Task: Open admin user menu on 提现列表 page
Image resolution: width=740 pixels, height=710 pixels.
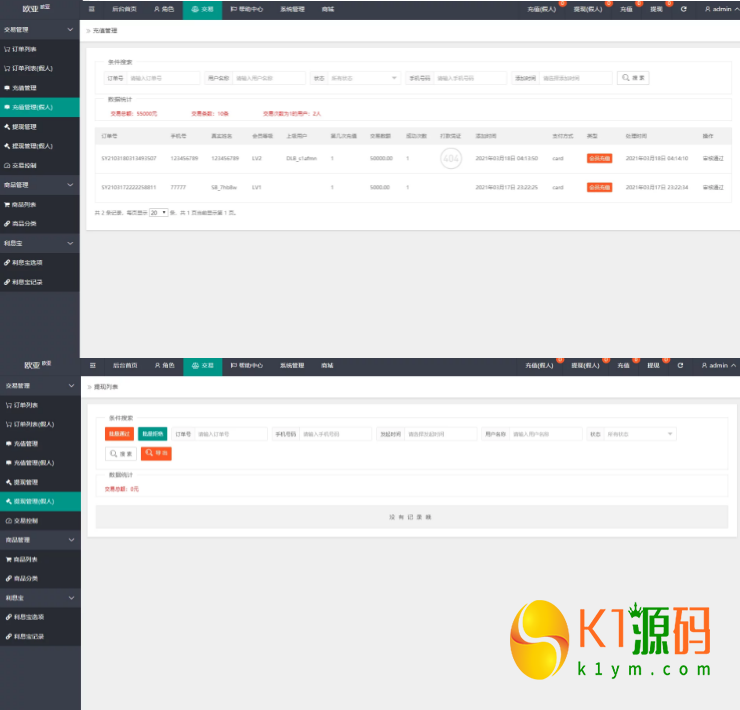Action: [x=718, y=365]
